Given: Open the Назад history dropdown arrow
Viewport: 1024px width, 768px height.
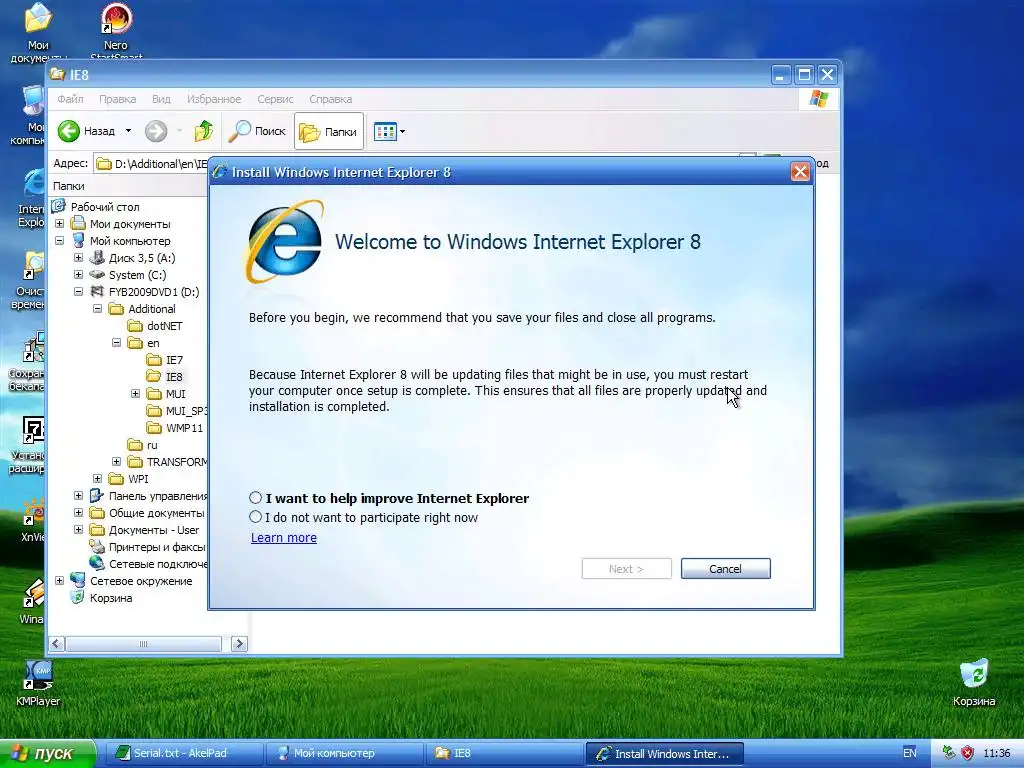Looking at the screenshot, I should point(128,131).
